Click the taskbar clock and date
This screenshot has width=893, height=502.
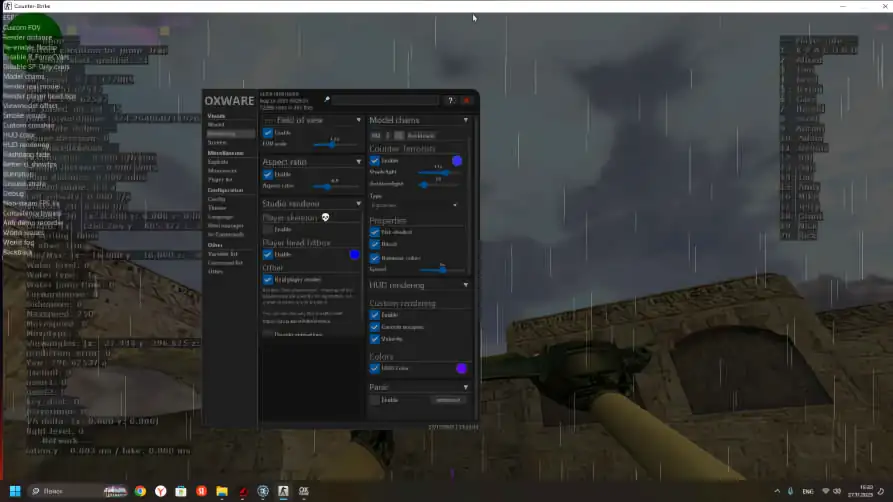pyautogui.click(x=860, y=491)
